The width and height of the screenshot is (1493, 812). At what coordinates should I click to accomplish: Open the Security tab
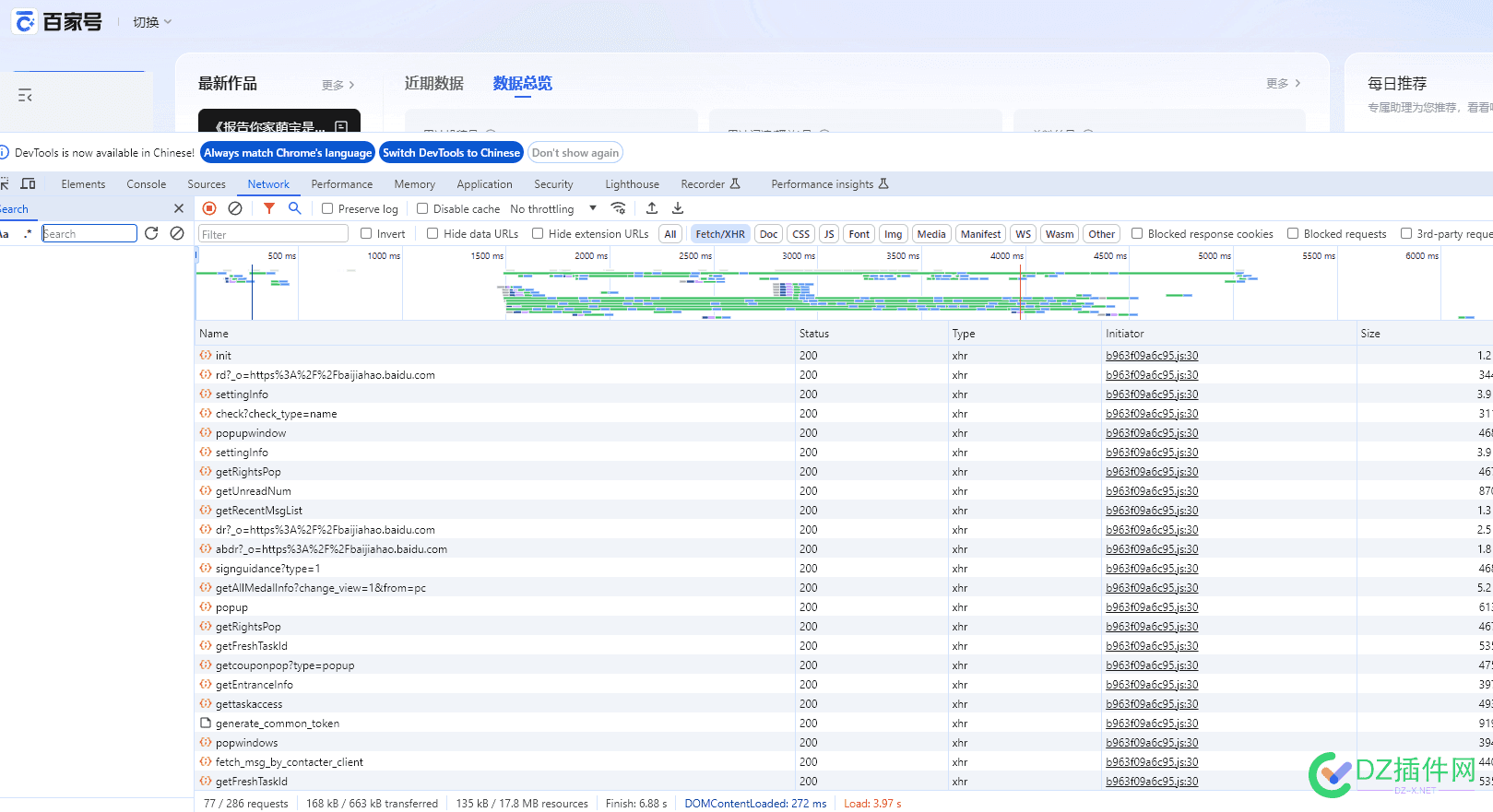pos(553,183)
